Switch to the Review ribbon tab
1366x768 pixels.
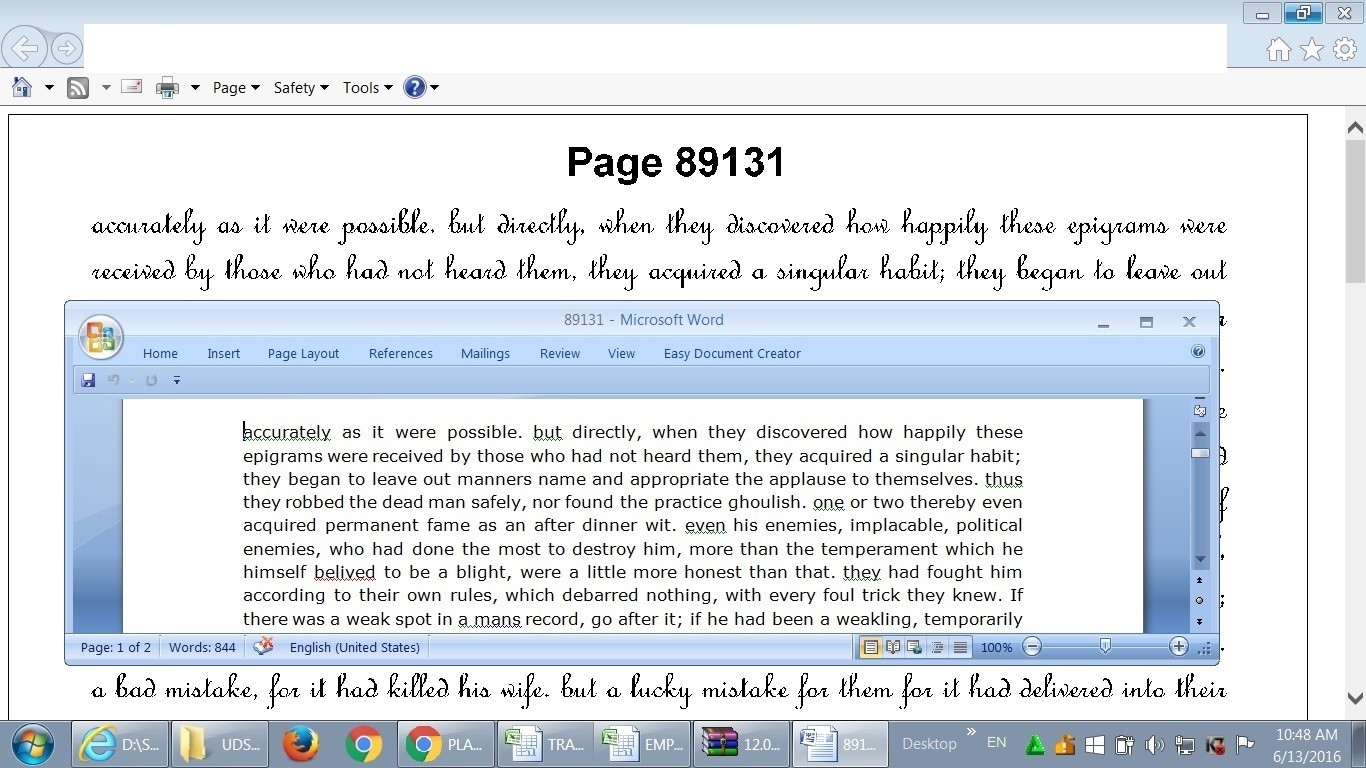click(559, 353)
